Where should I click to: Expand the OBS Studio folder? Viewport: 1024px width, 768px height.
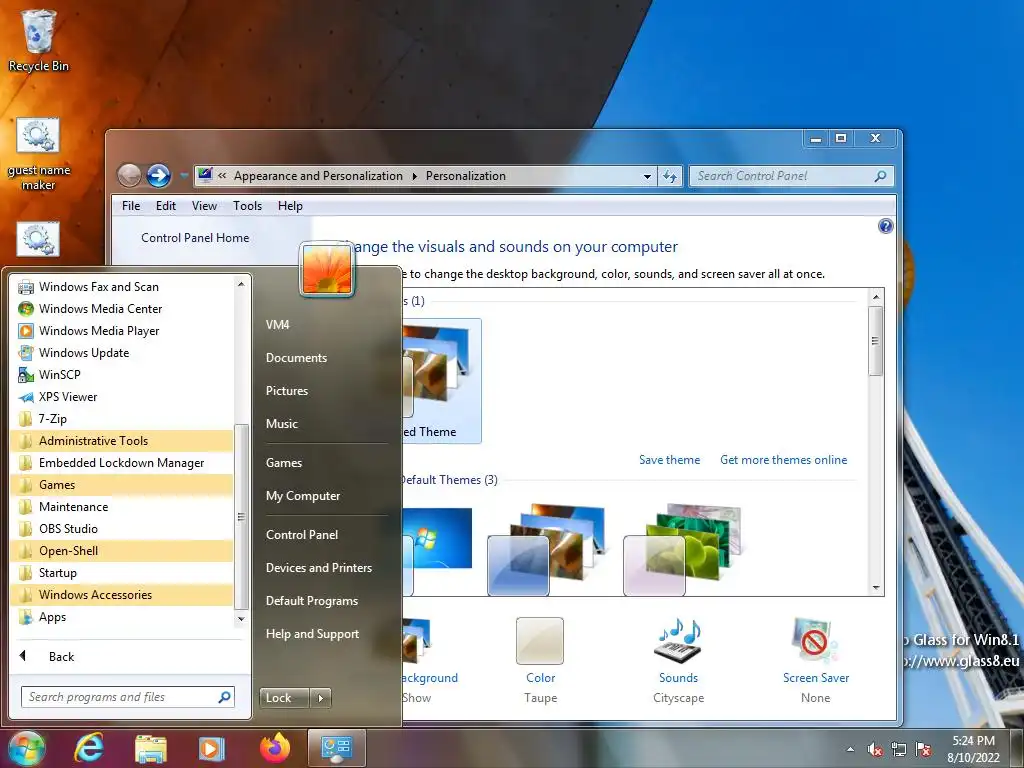(x=122, y=529)
